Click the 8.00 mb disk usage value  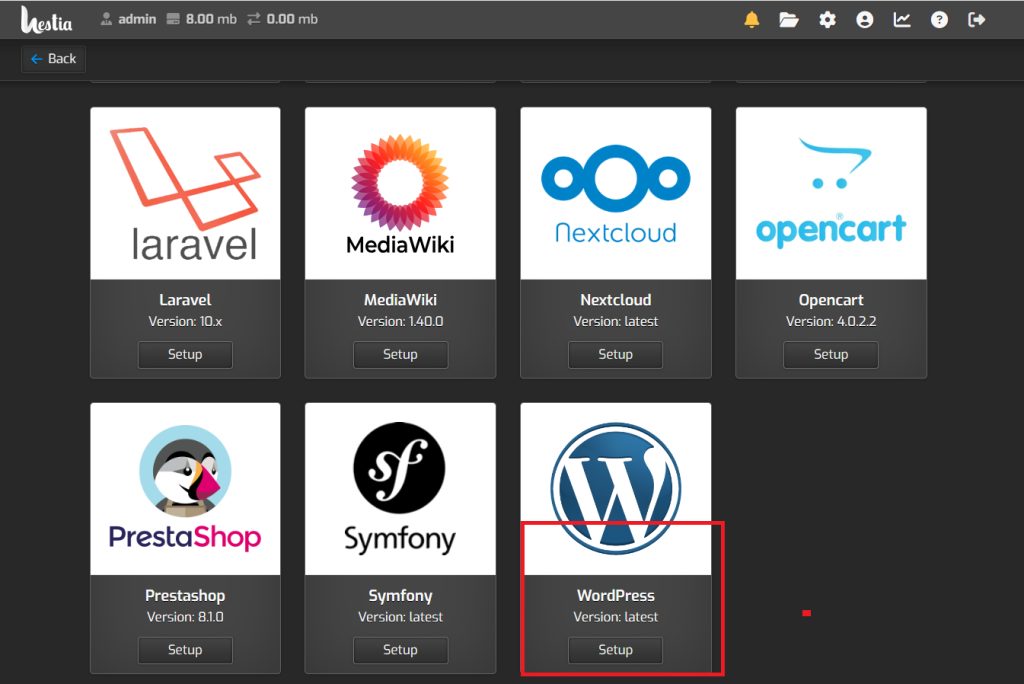211,19
